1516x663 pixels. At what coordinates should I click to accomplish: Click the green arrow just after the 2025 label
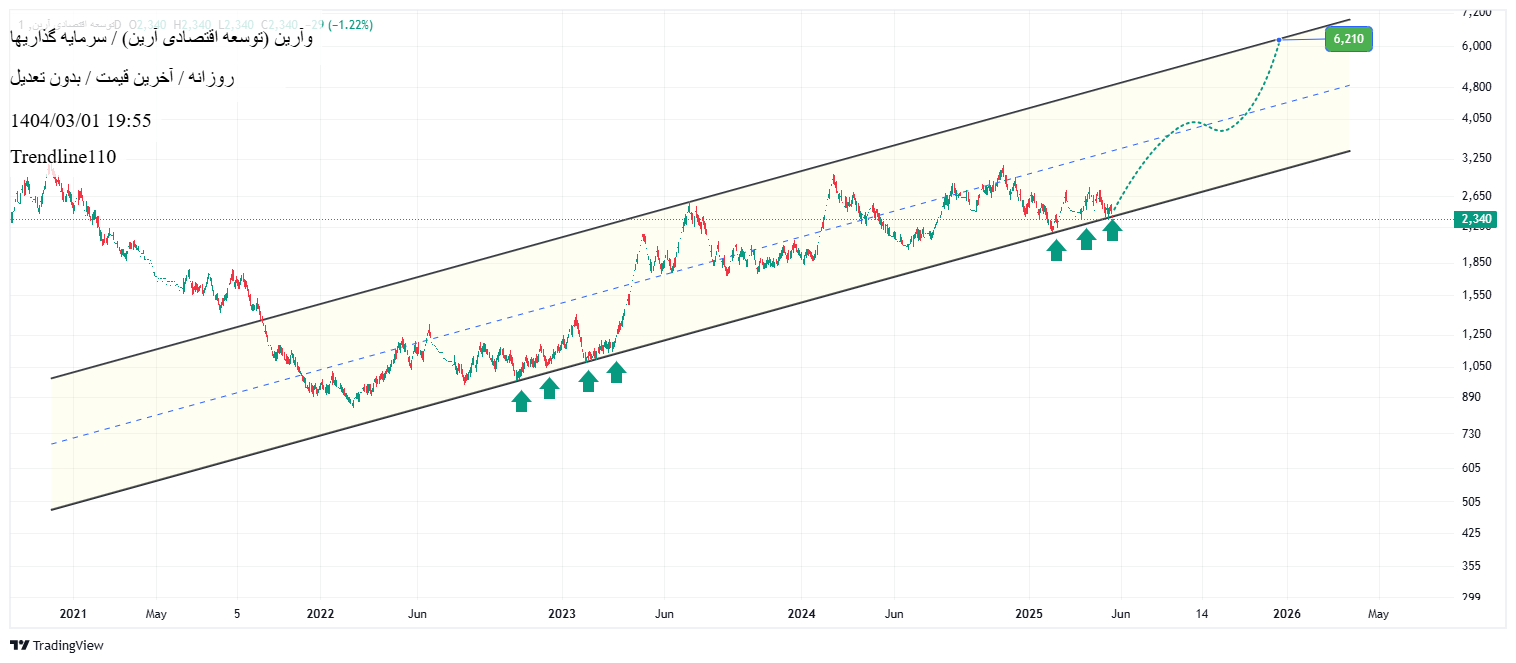point(1056,250)
